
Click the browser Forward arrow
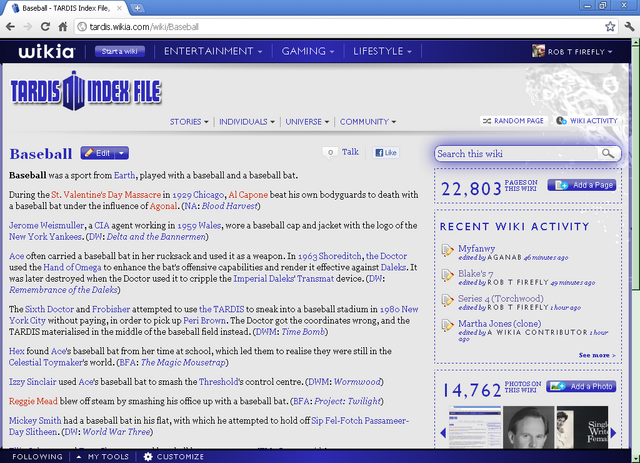click(x=28, y=27)
